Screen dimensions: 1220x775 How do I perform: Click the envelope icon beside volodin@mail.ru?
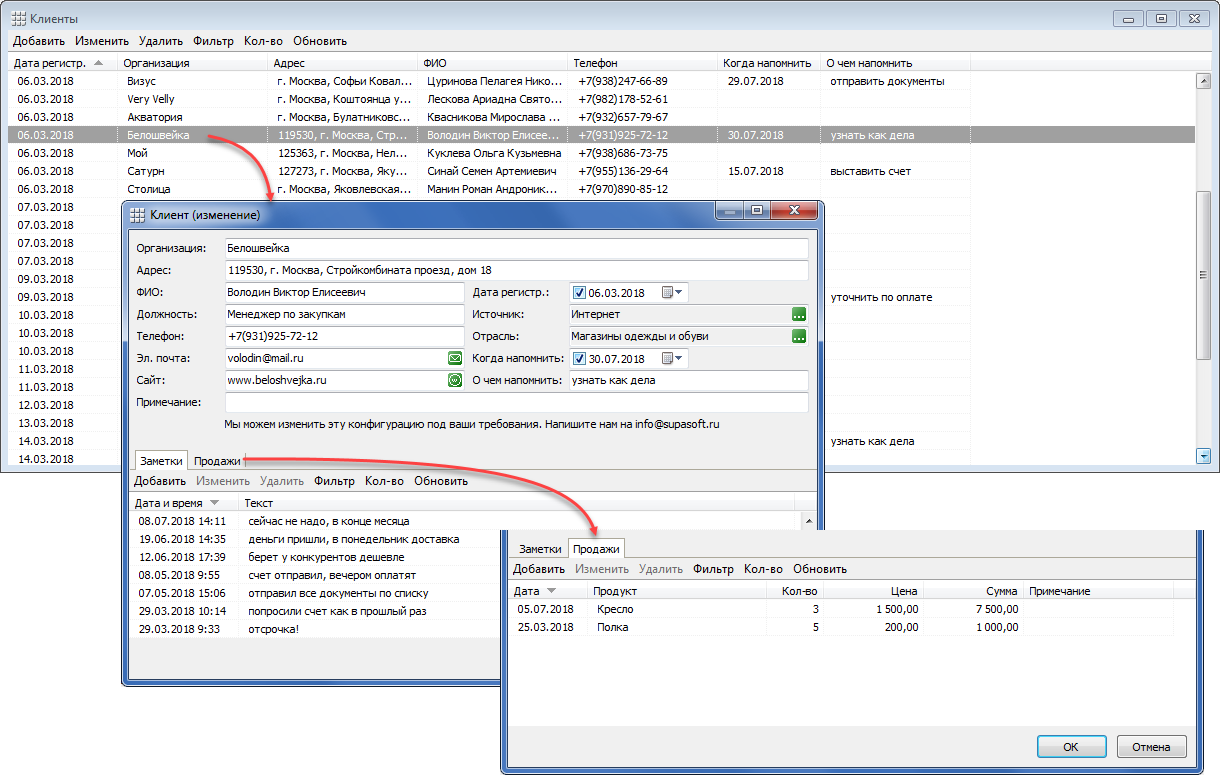(x=454, y=358)
